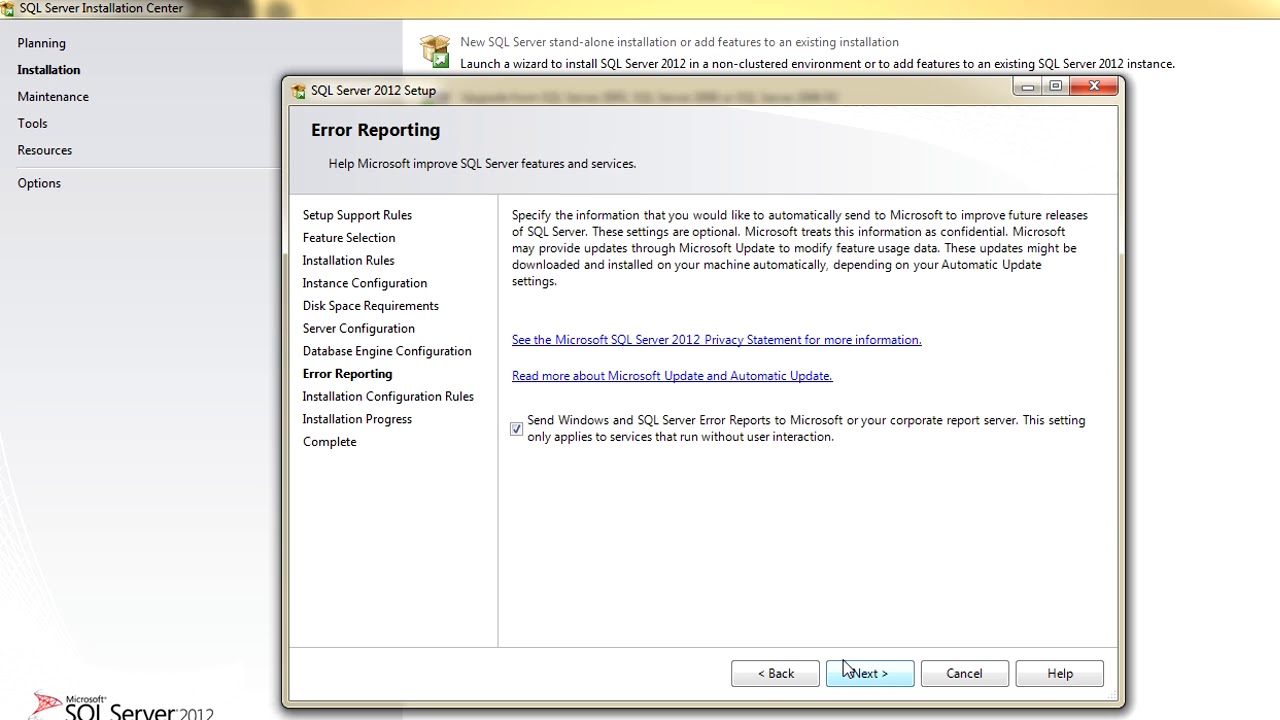Maximize the SQL Server 2012 Setup window

pyautogui.click(x=1055, y=87)
